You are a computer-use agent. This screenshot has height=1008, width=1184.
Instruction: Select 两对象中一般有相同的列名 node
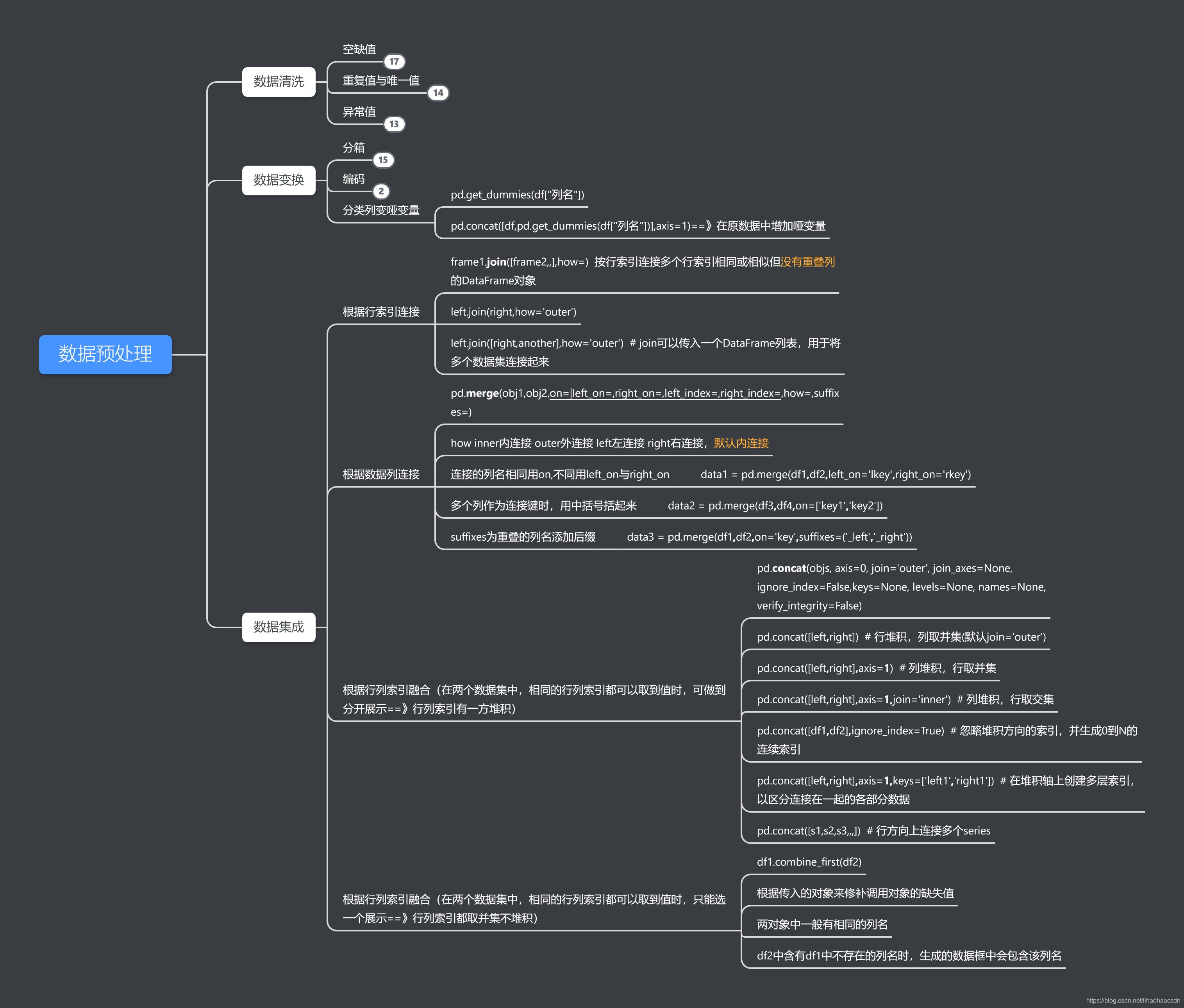[x=822, y=924]
